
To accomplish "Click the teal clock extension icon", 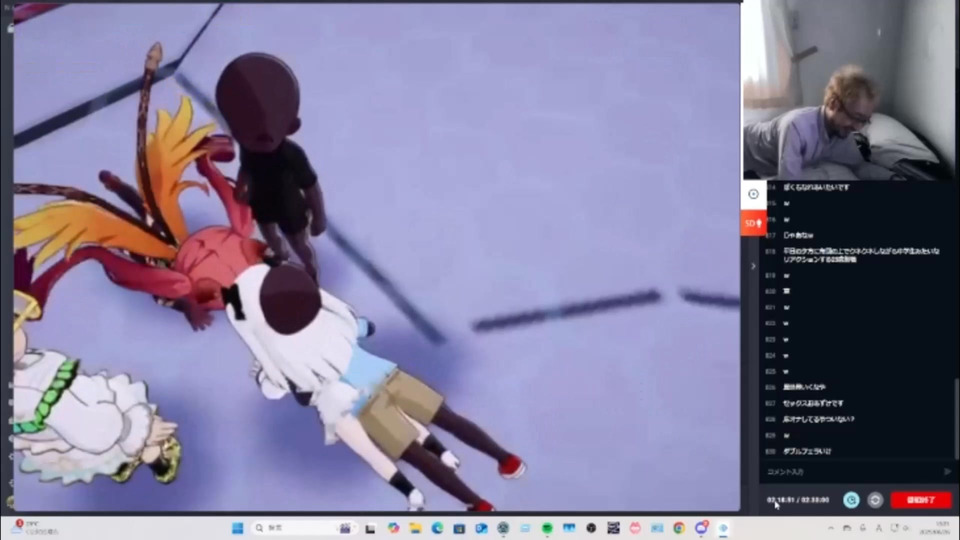I will pyautogui.click(x=851, y=500).
